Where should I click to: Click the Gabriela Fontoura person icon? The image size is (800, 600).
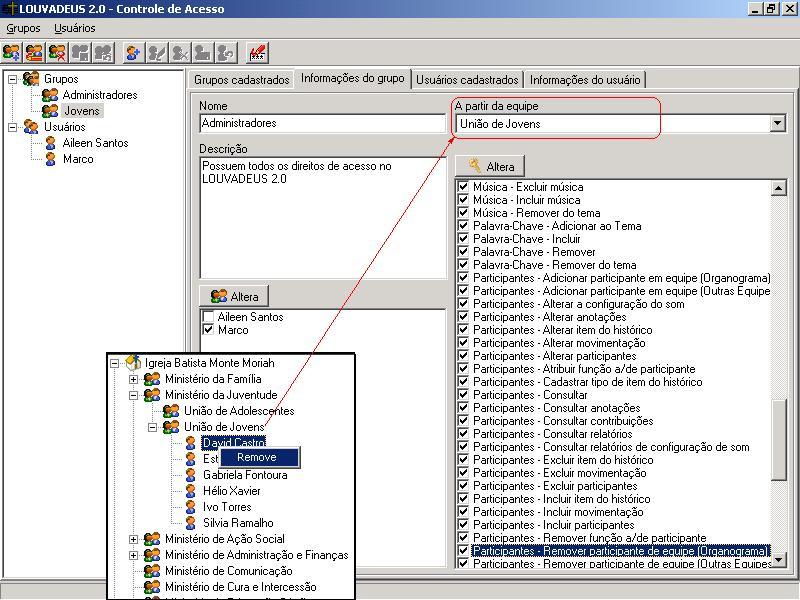[x=191, y=475]
